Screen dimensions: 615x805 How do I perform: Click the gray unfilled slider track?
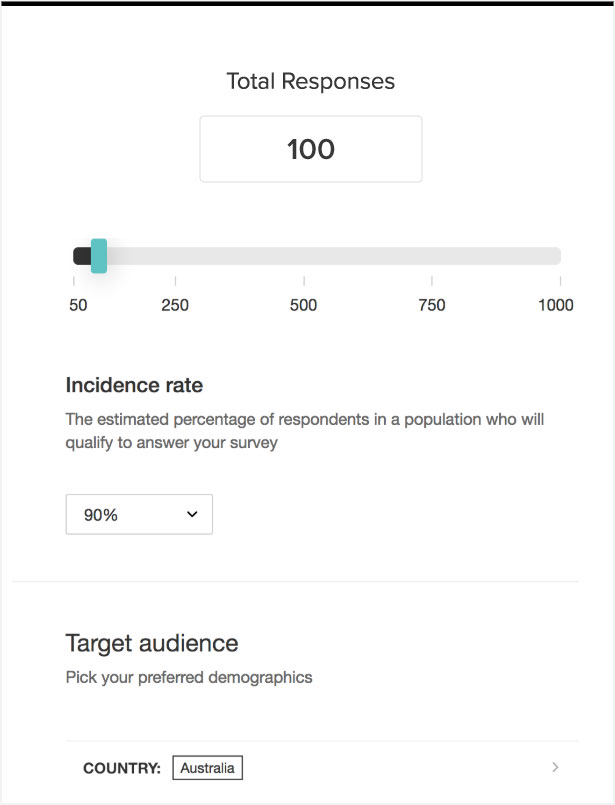point(330,256)
